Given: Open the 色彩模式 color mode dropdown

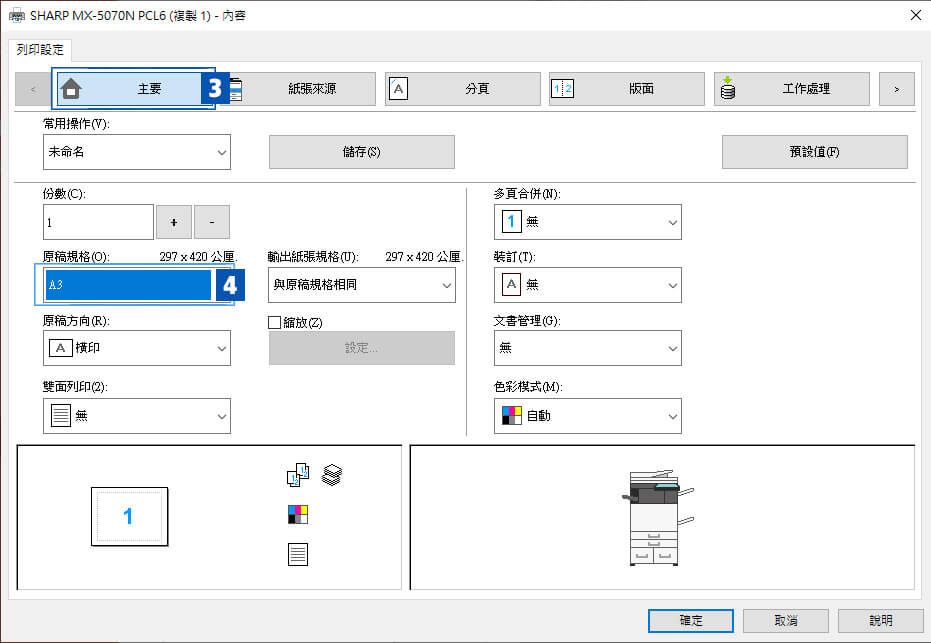Looking at the screenshot, I should tap(587, 416).
